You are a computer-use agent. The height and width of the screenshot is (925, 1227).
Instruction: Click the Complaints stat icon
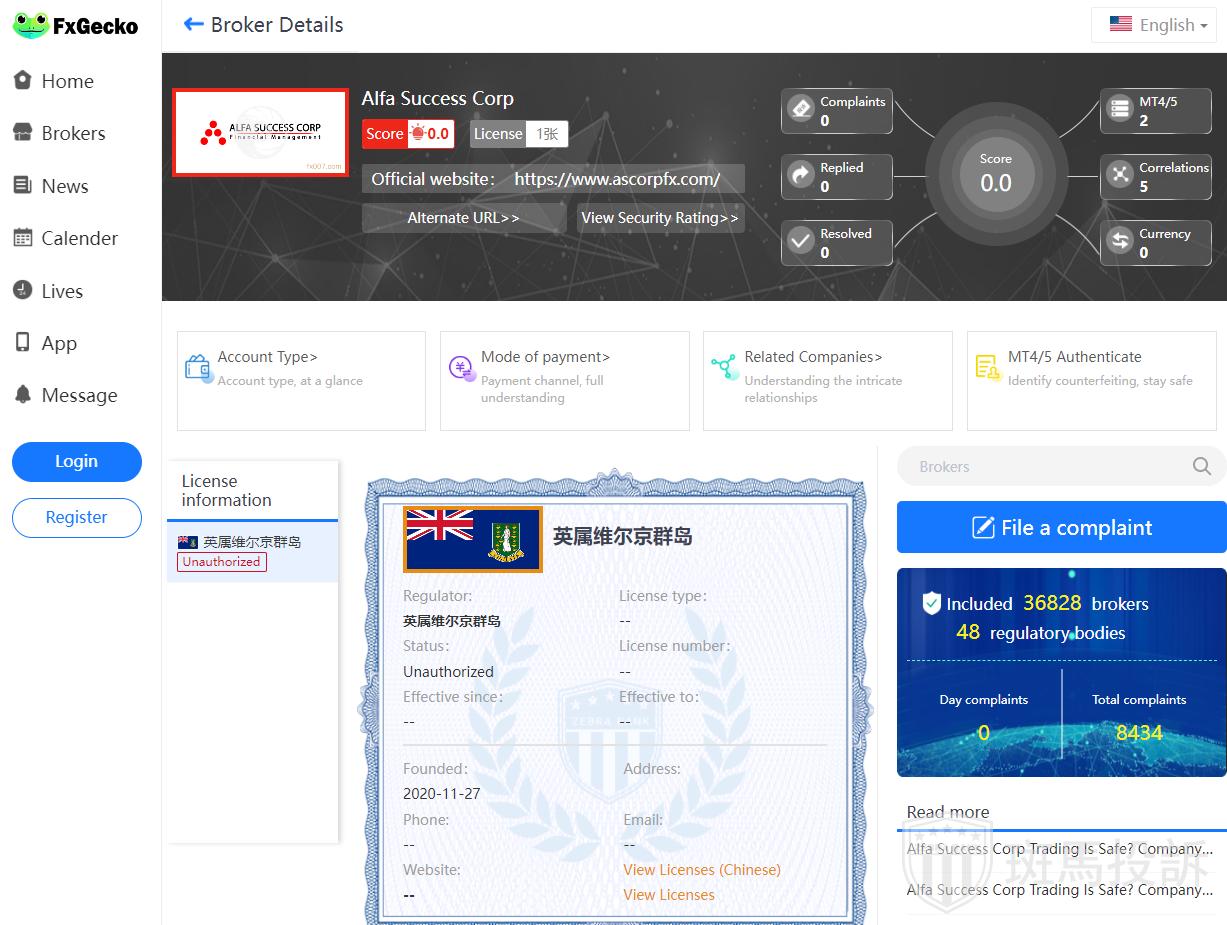pos(800,109)
